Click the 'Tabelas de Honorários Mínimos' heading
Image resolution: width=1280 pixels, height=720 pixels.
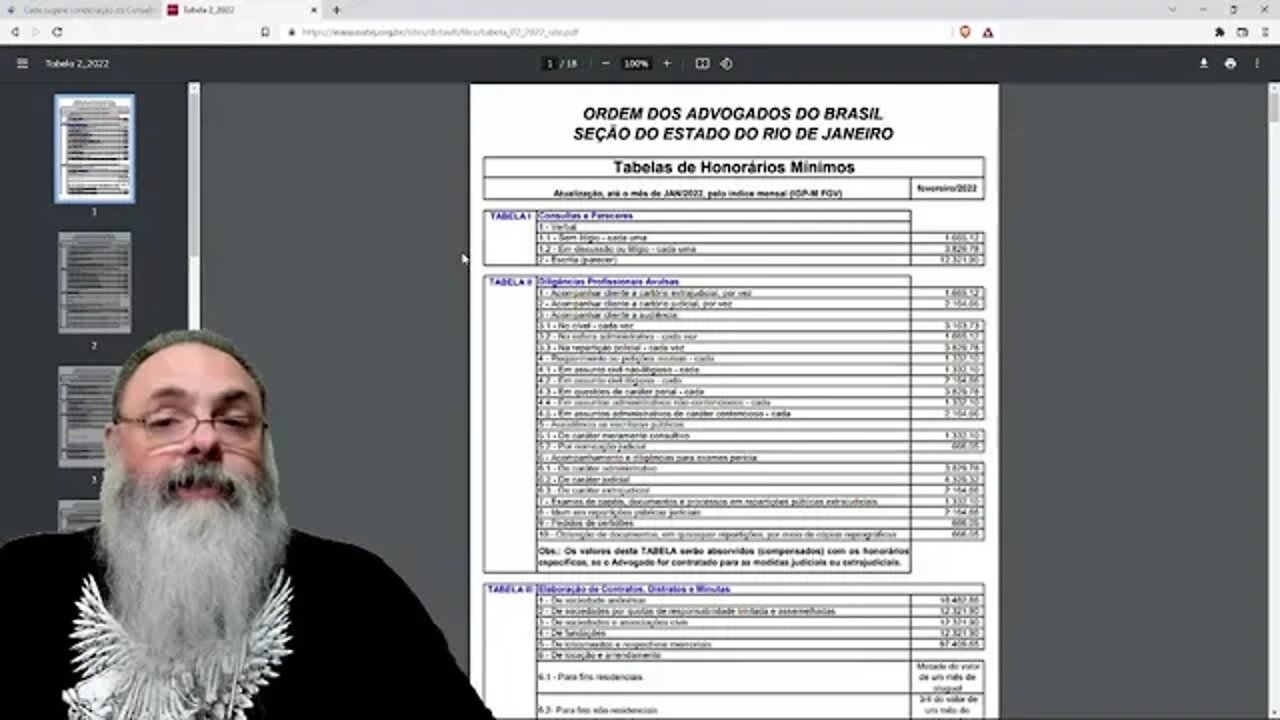click(x=734, y=167)
